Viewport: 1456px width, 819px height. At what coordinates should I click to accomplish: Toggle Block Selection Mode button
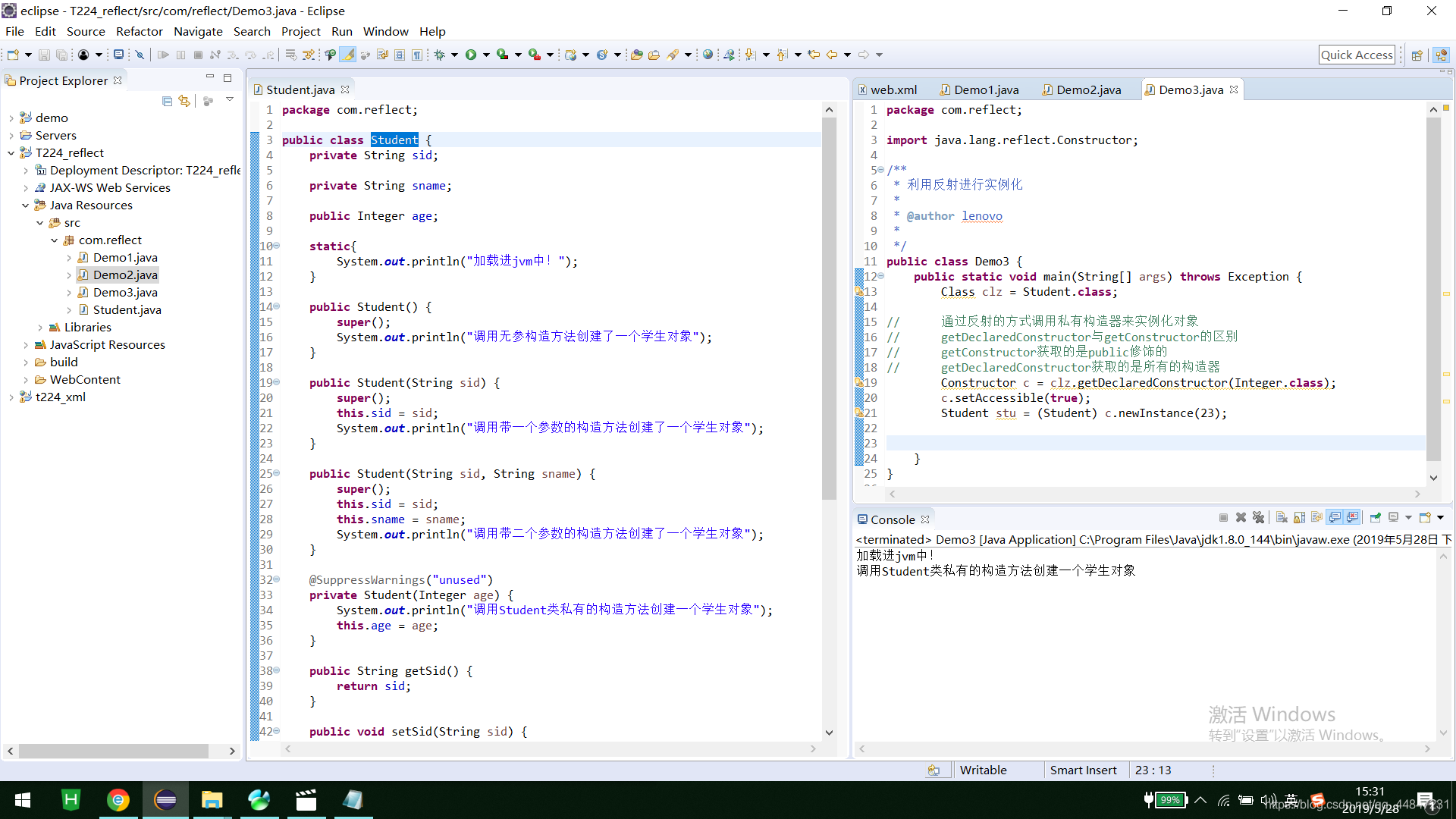click(x=400, y=55)
